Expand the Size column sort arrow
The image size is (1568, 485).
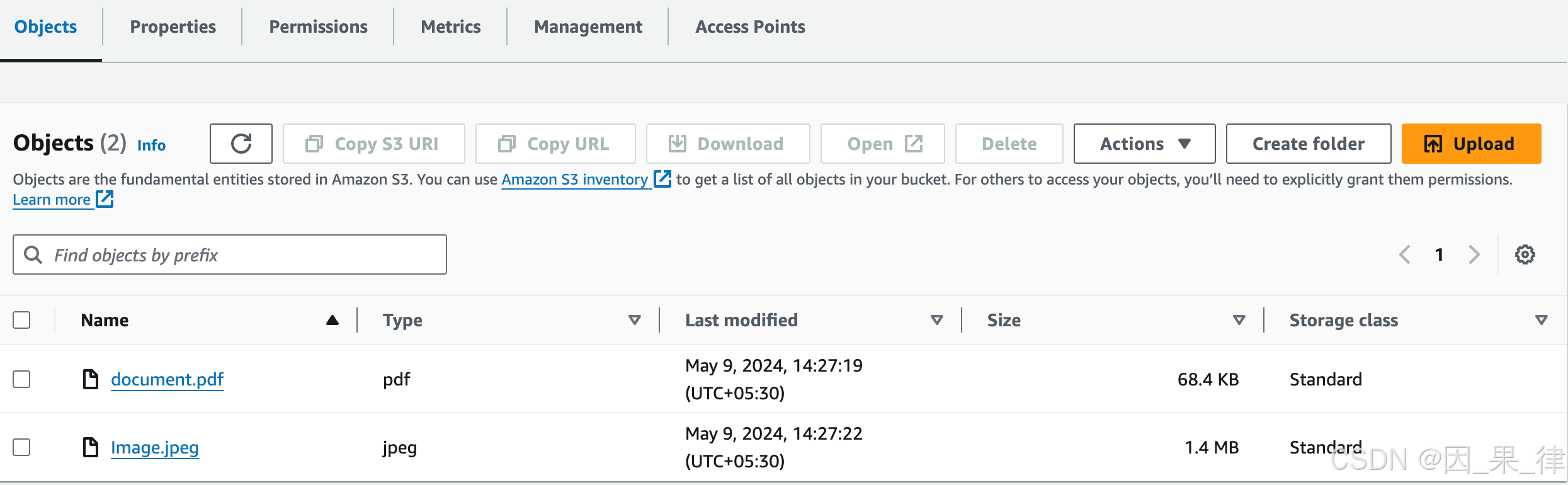point(1239,320)
